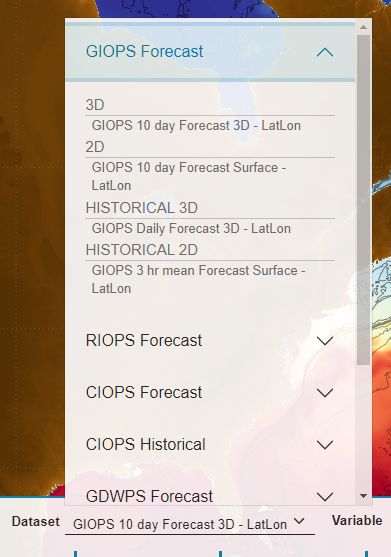Collapse the GIOPS Forecast section header
The height and width of the screenshot is (557, 391).
(x=210, y=52)
